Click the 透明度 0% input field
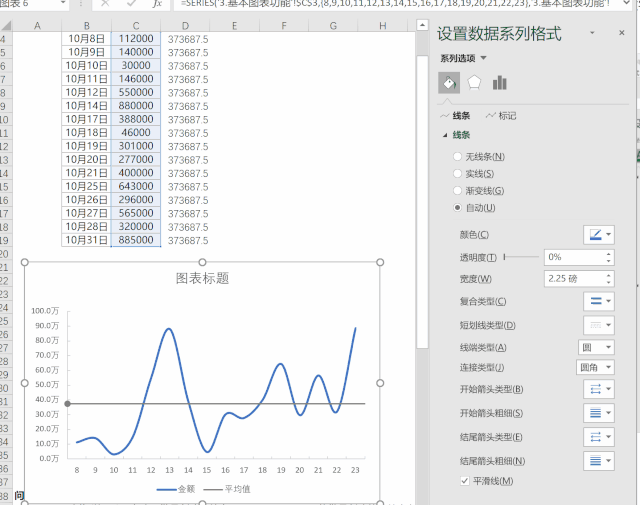The width and height of the screenshot is (640, 505). click(x=574, y=257)
